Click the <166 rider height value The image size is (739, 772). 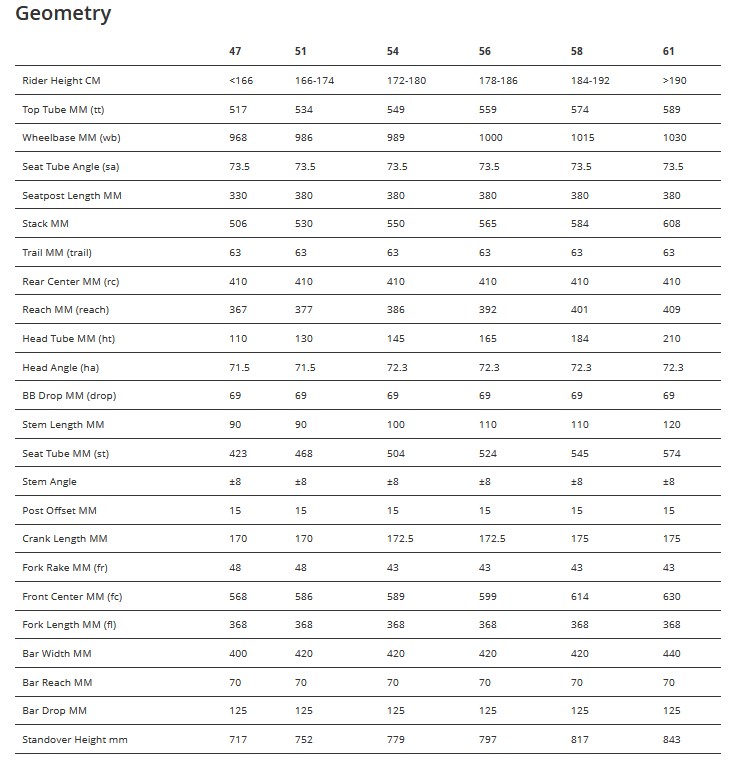click(240, 80)
